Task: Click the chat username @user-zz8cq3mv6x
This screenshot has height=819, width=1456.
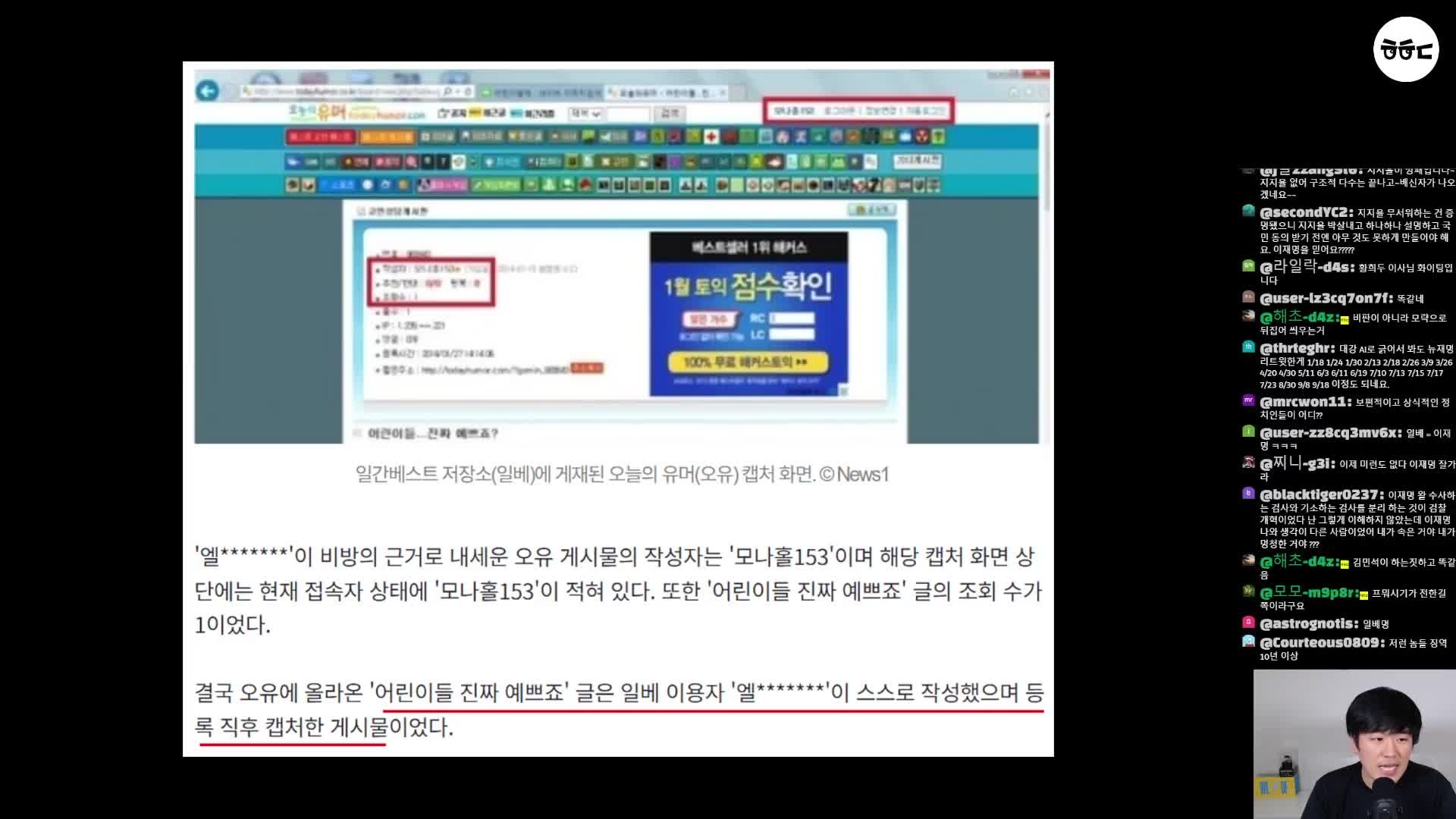Action: tap(1331, 432)
